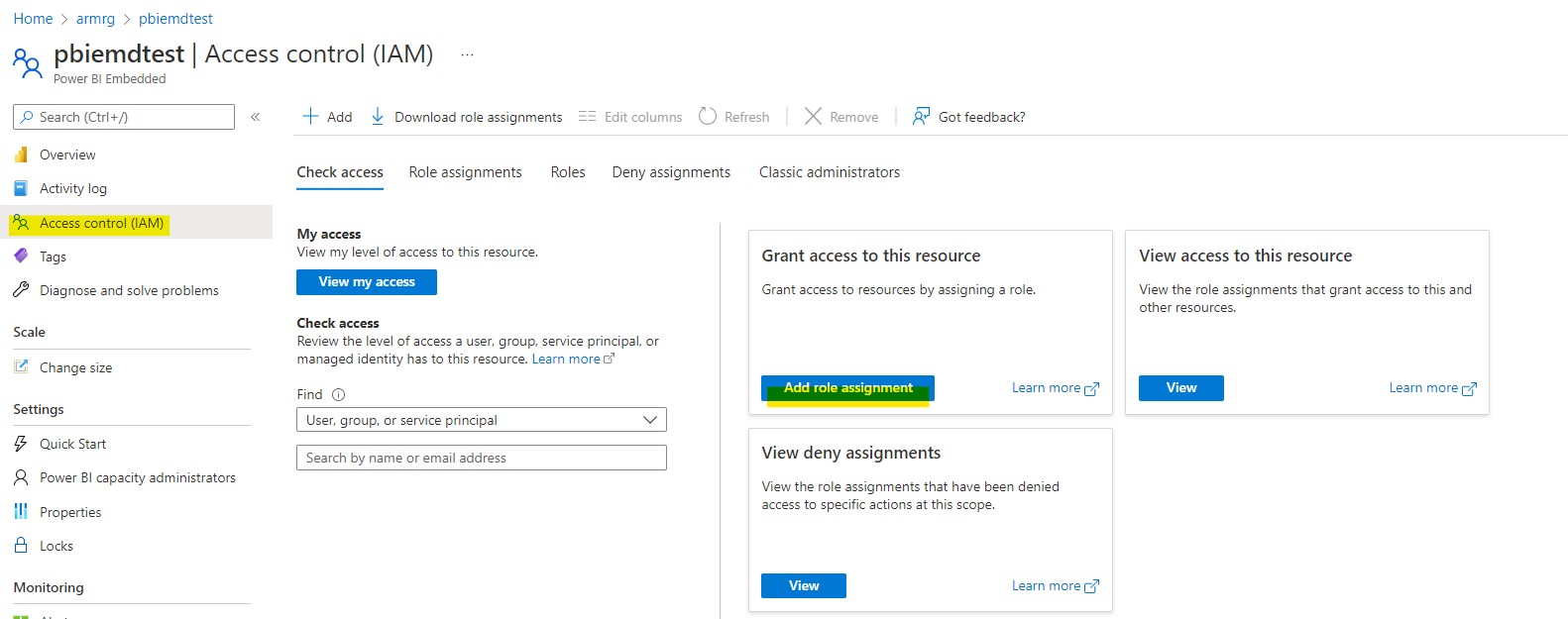Viewport: 1568px width, 619px height.
Task: Switch to the Check access tab
Action: (340, 172)
